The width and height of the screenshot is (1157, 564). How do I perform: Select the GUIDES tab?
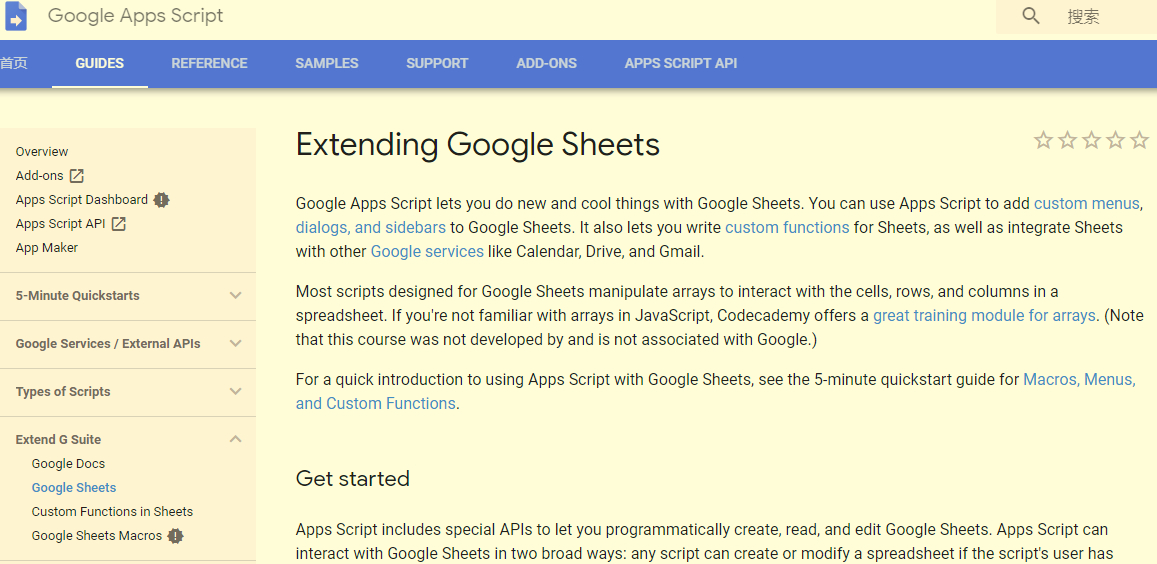100,63
